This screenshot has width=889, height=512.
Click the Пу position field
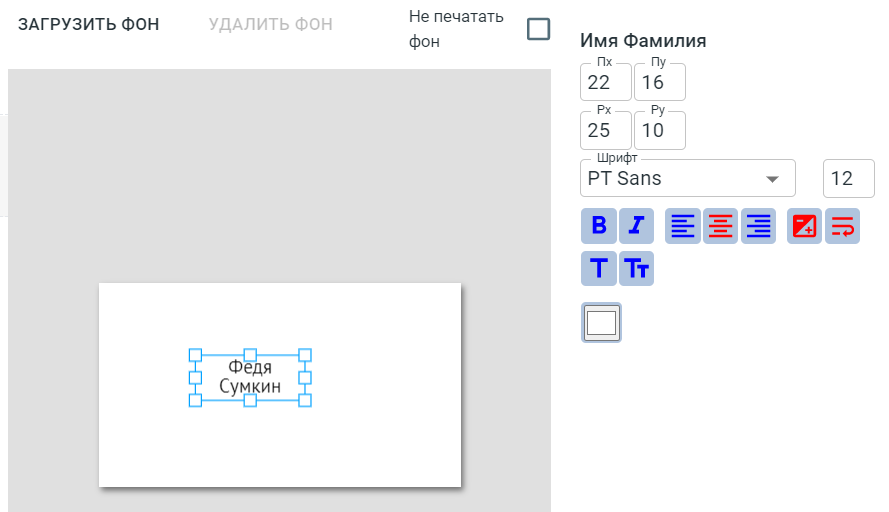coord(659,82)
